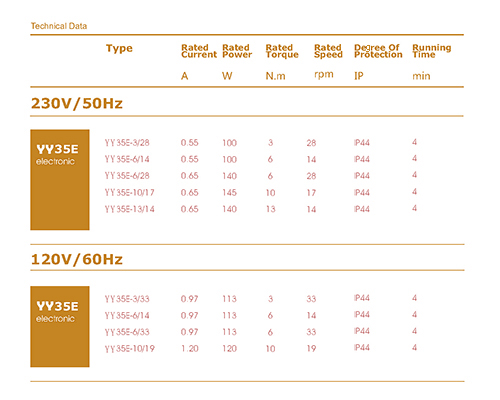
Task: Click the 'Rated Current' column header
Action: pyautogui.click(x=199, y=51)
